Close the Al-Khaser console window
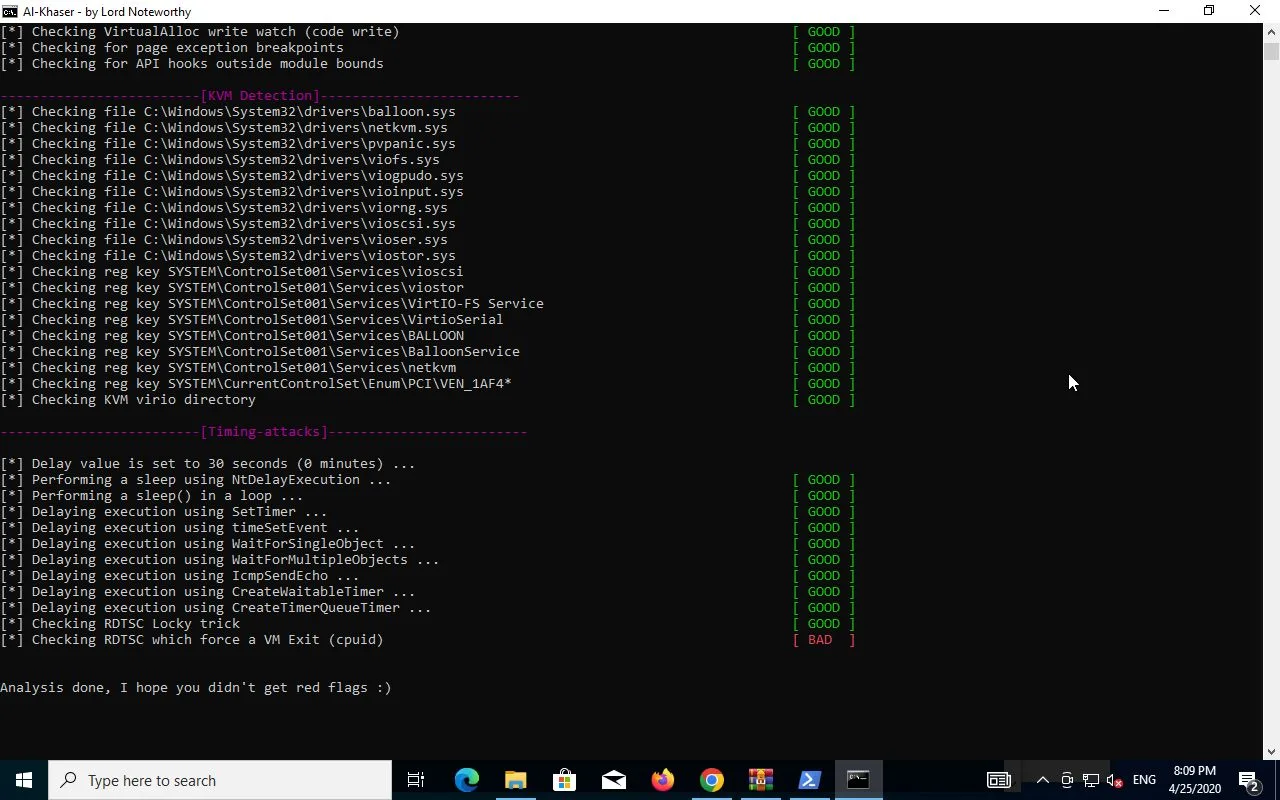The width and height of the screenshot is (1280, 800). [x=1255, y=11]
